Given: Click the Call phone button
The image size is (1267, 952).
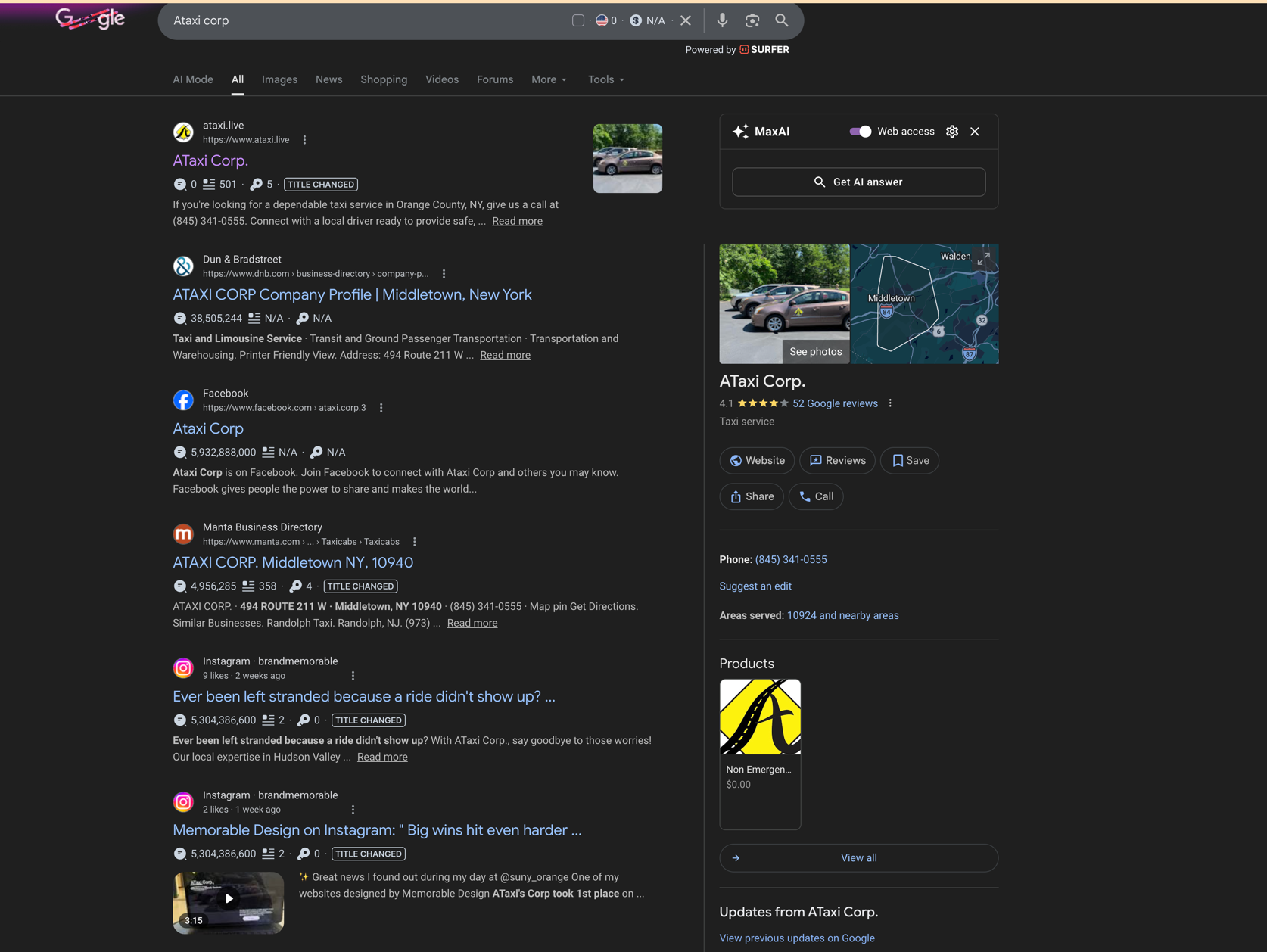Looking at the screenshot, I should [x=816, y=496].
